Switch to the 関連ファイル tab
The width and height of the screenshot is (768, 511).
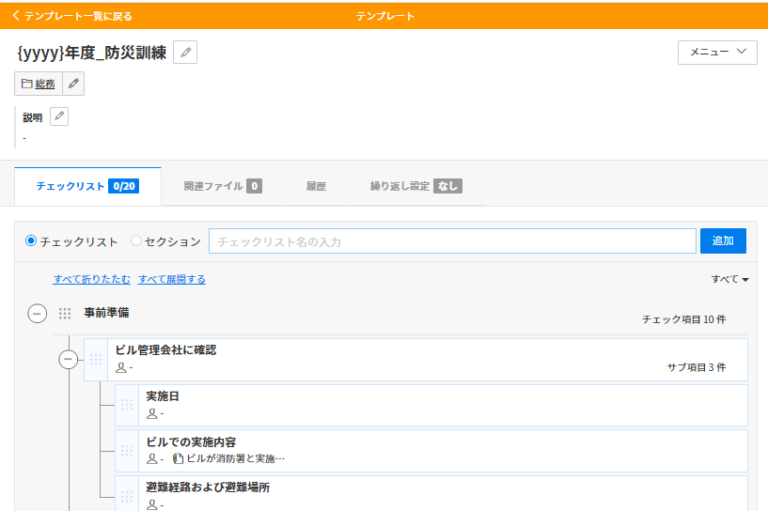222,186
